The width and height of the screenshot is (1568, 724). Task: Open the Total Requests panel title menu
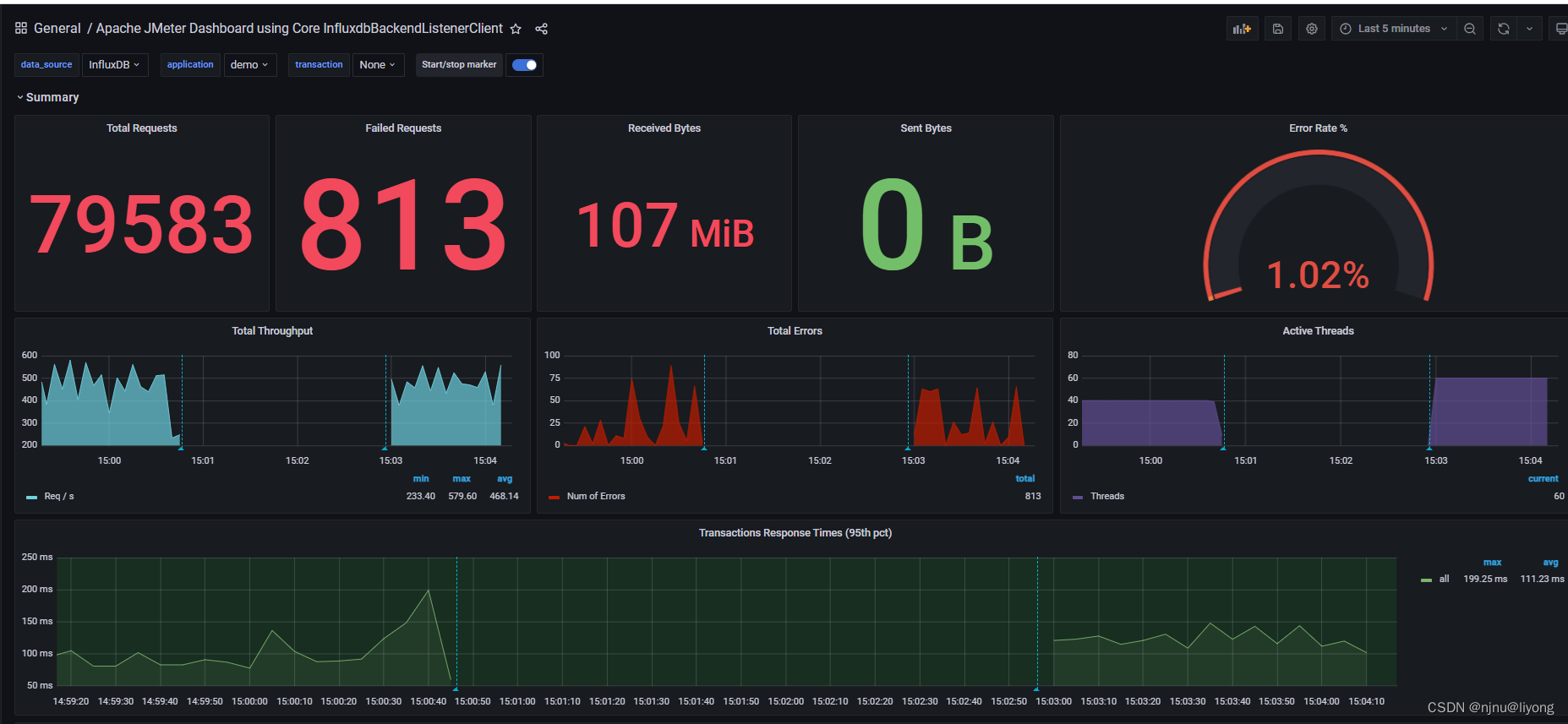142,128
